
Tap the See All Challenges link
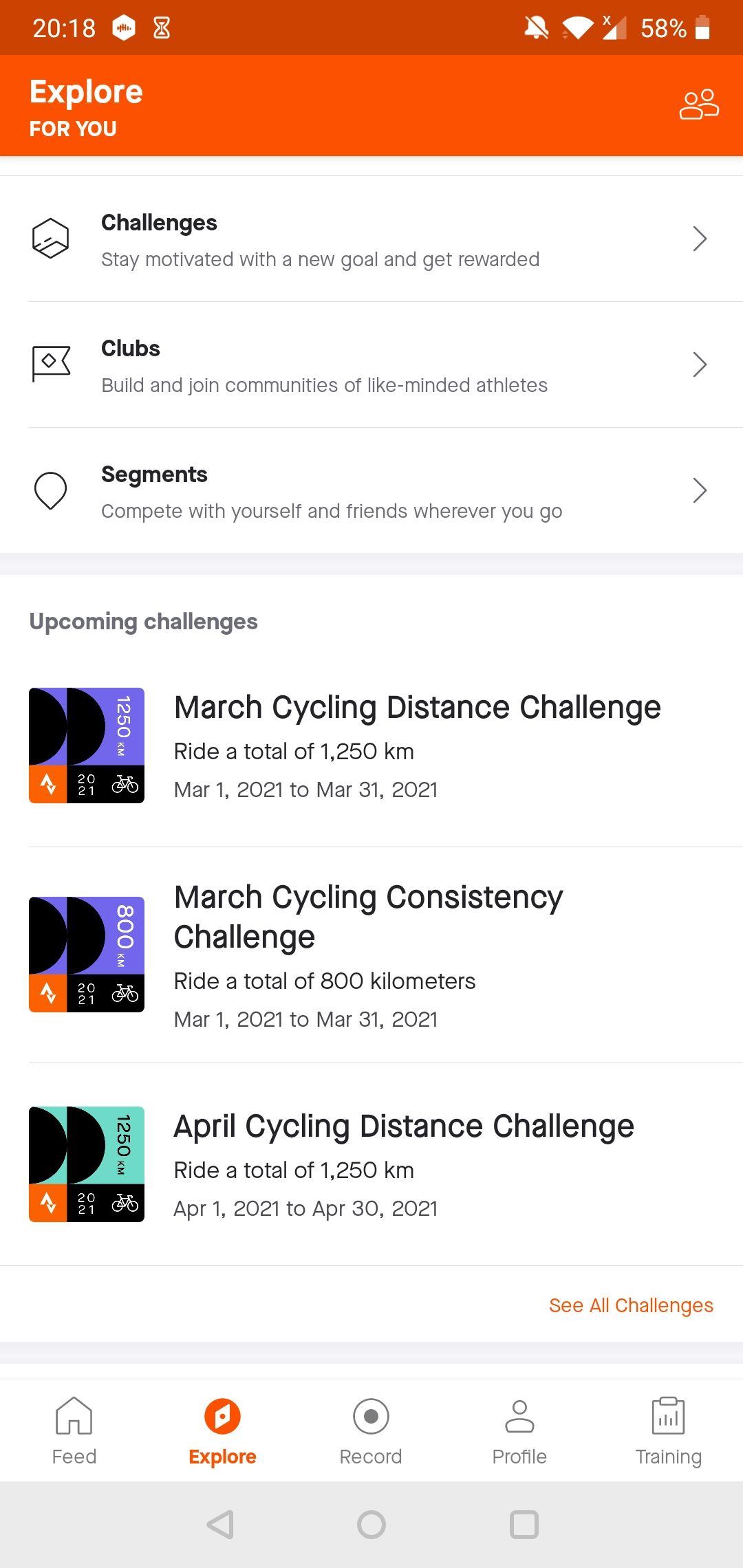tap(631, 1305)
